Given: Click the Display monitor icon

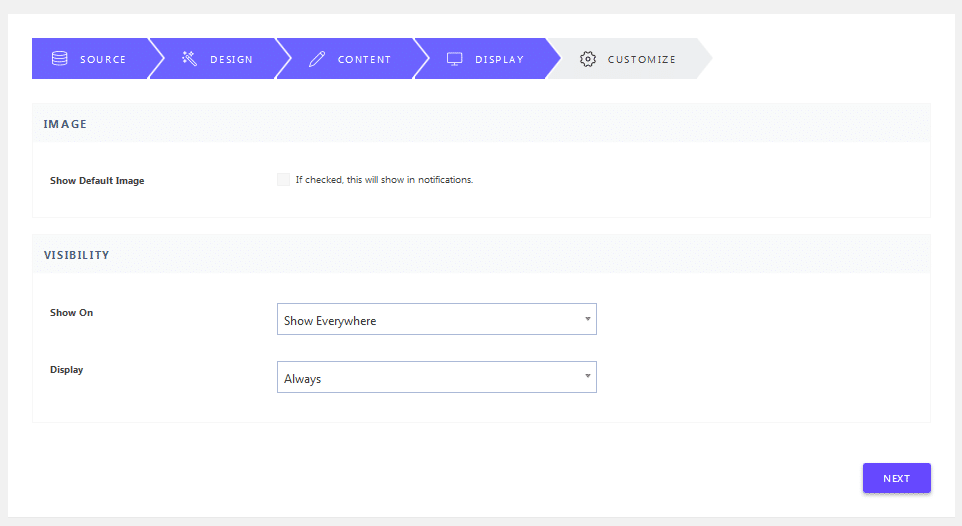Looking at the screenshot, I should 455,59.
